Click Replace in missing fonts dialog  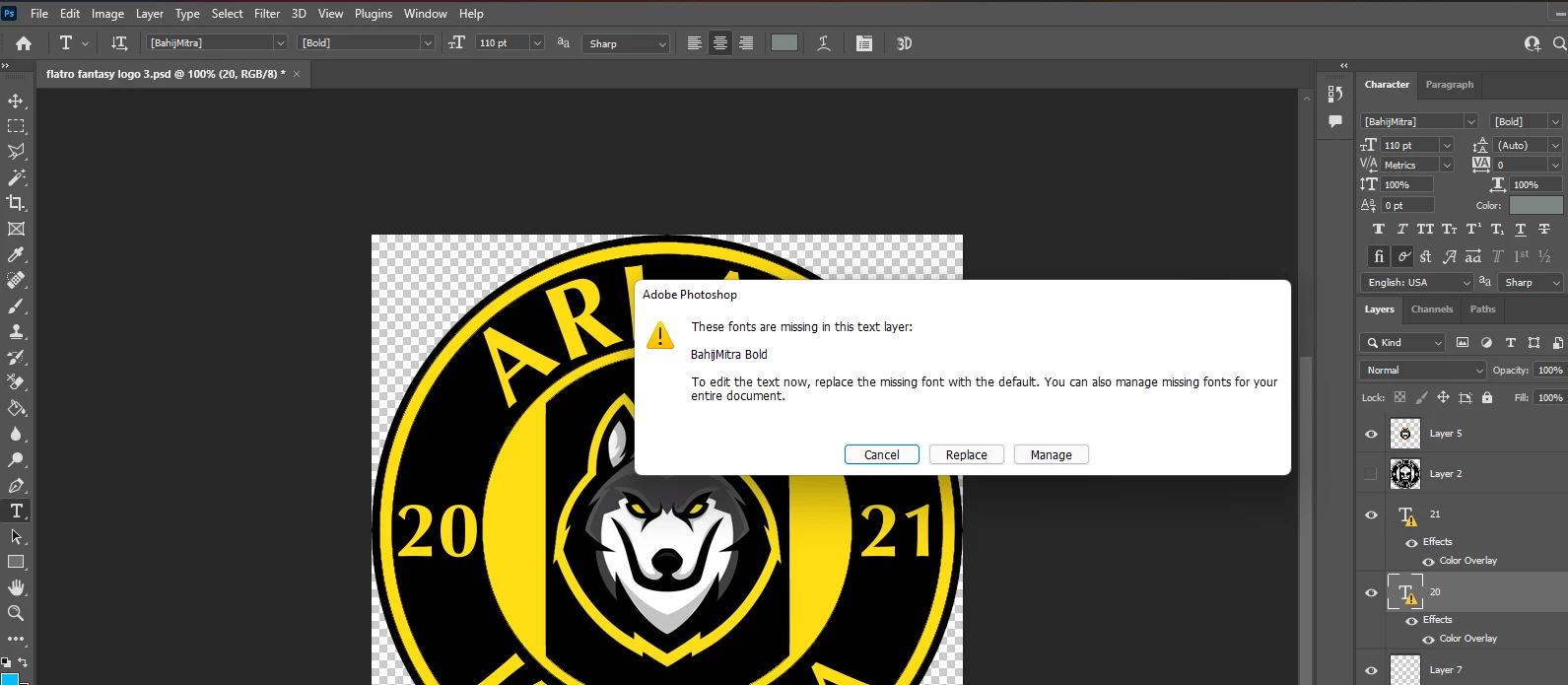[x=967, y=454]
